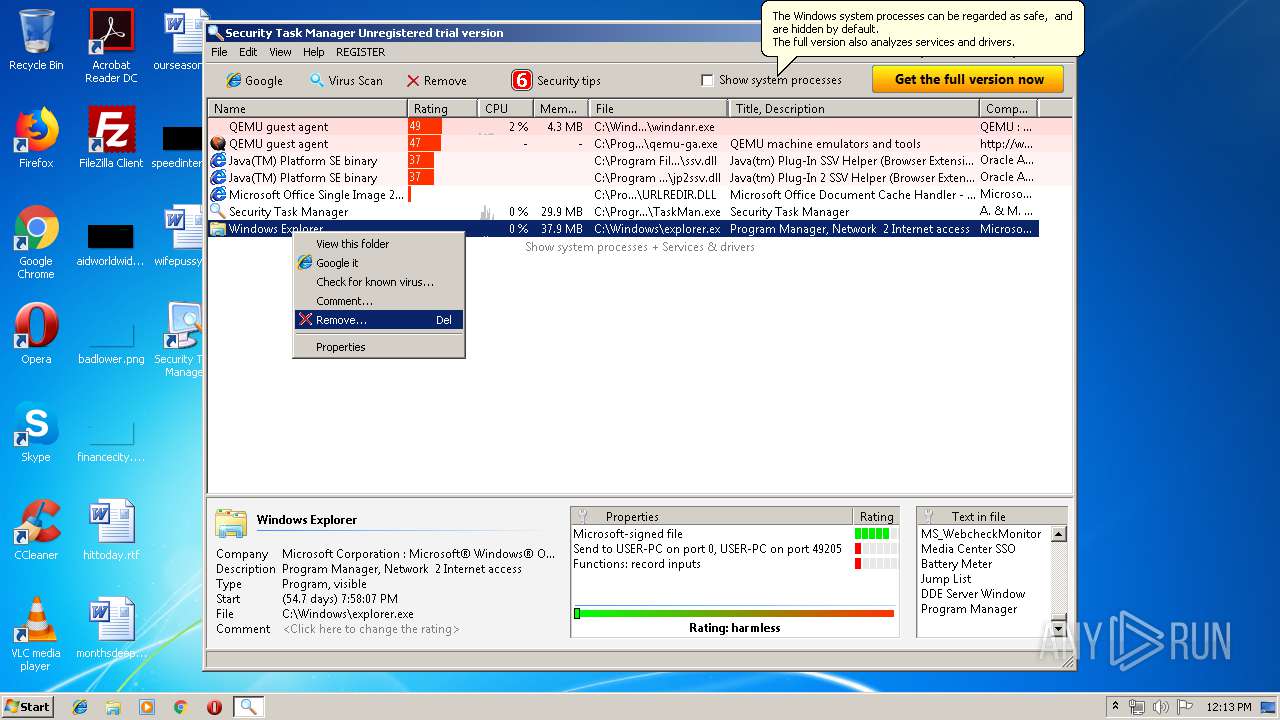
Task: Open hittoday.rtf document icon
Action: (x=111, y=530)
